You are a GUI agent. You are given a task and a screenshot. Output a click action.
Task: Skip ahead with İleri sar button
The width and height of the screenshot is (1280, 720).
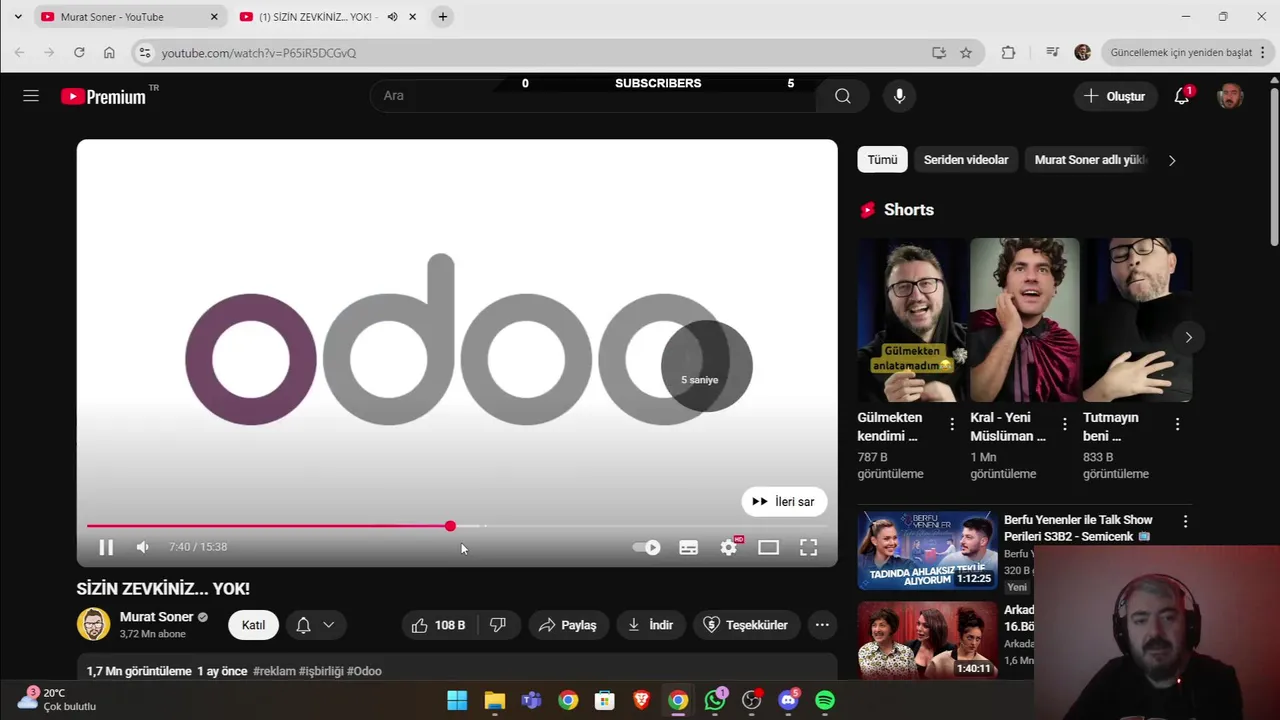[784, 502]
